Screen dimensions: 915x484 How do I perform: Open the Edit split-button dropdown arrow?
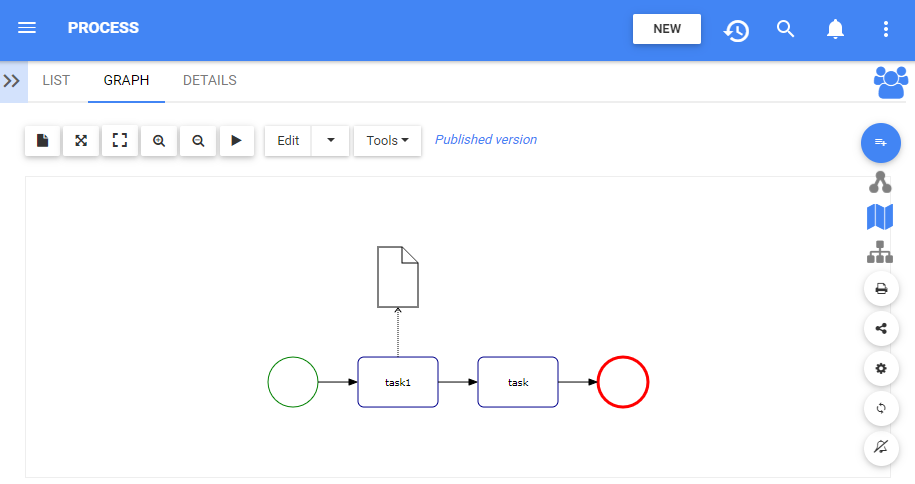(331, 141)
